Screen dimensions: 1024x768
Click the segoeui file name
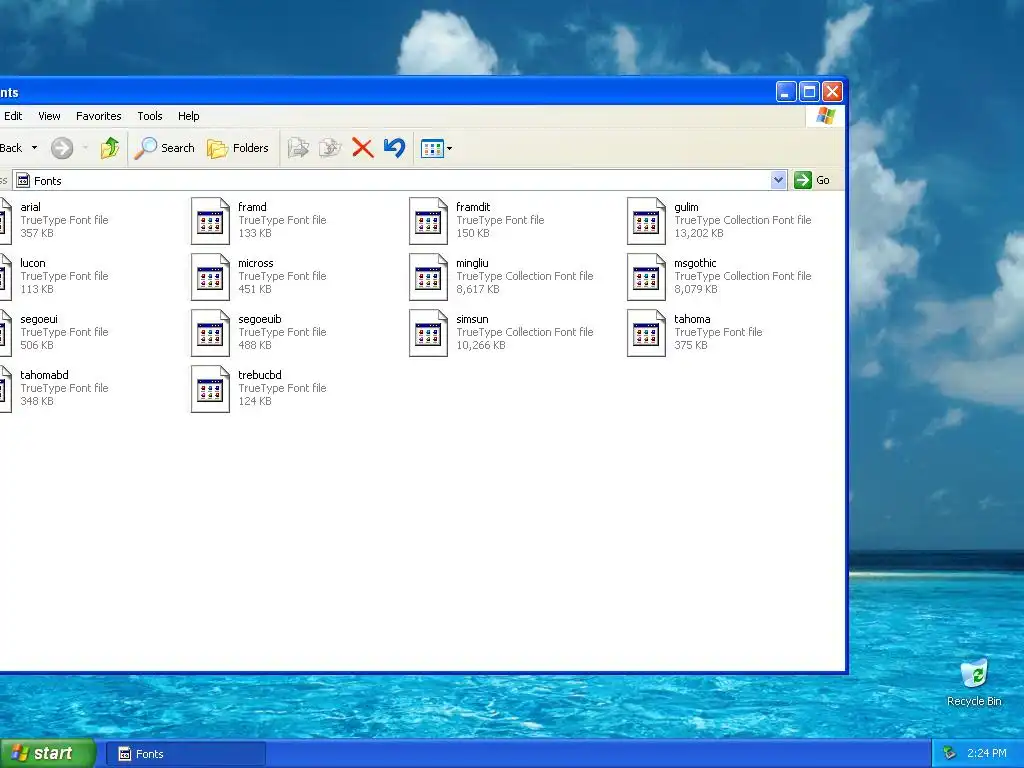(39, 319)
